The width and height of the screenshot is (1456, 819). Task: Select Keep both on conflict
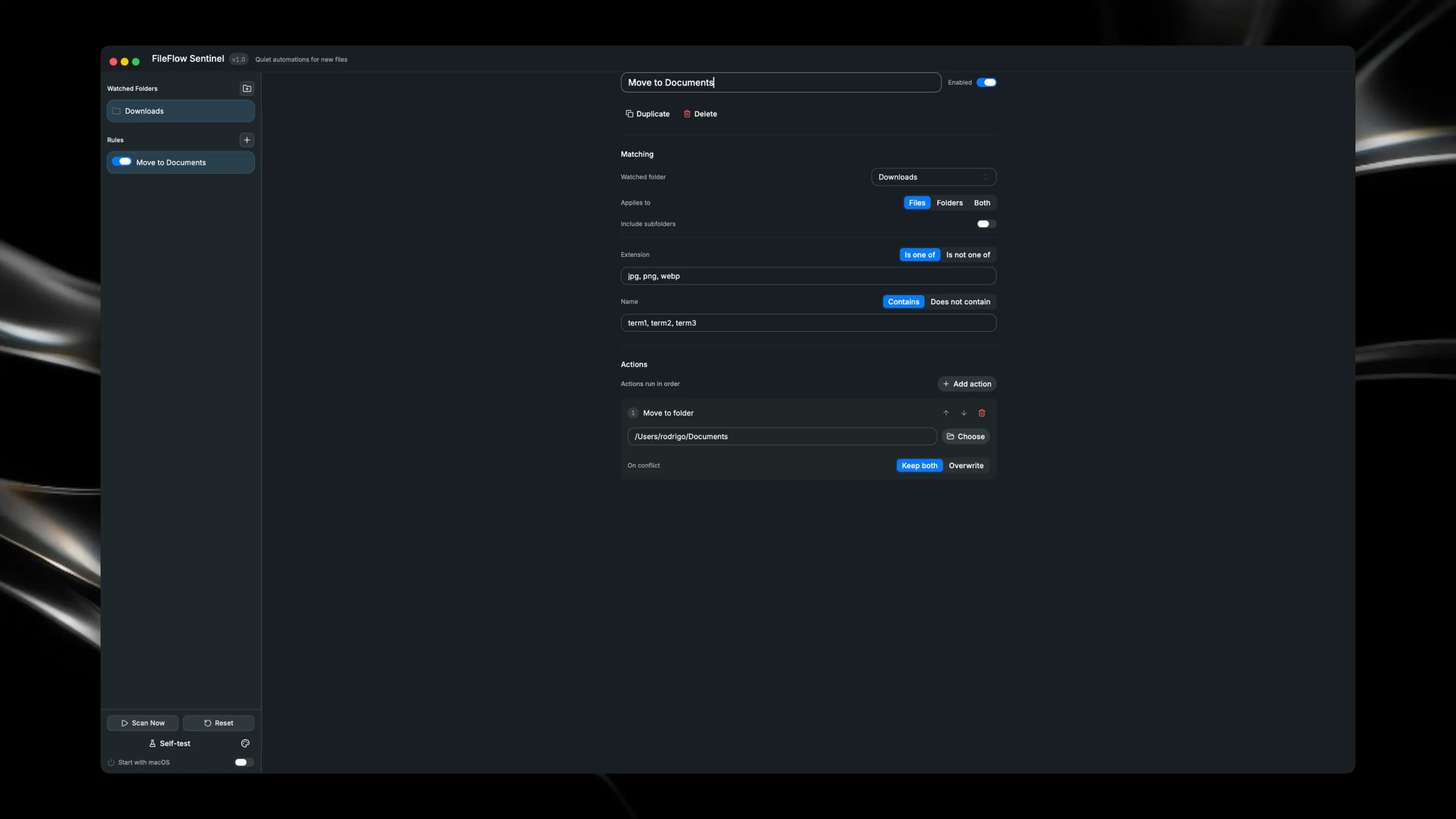tap(919, 466)
